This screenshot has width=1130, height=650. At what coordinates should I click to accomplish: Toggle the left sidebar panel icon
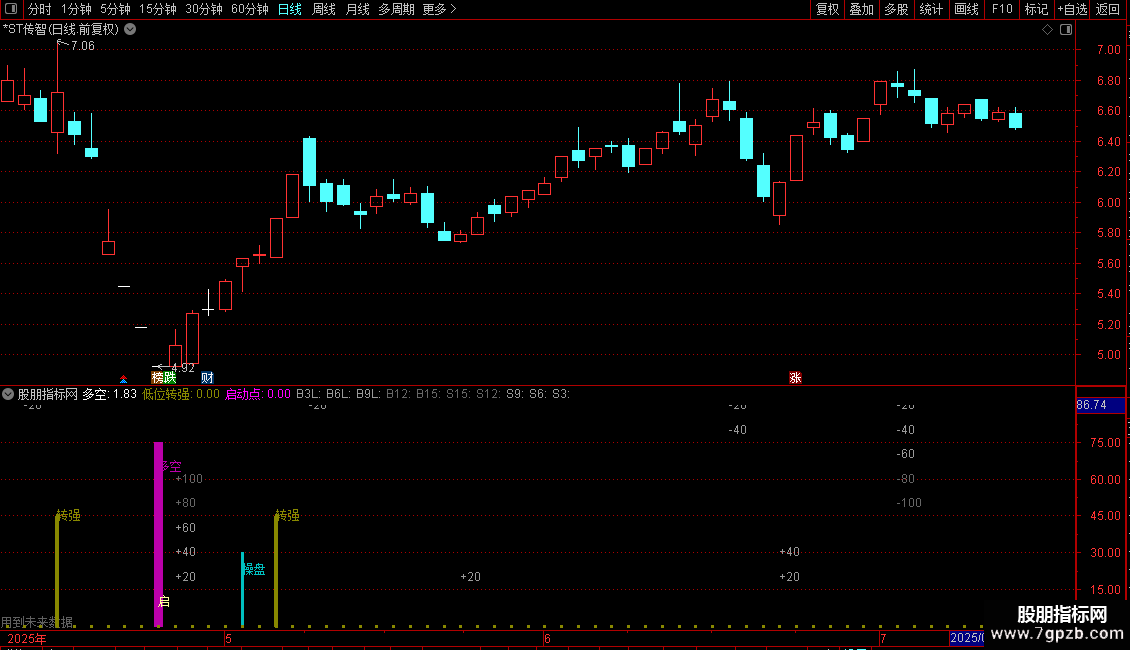click(x=11, y=9)
